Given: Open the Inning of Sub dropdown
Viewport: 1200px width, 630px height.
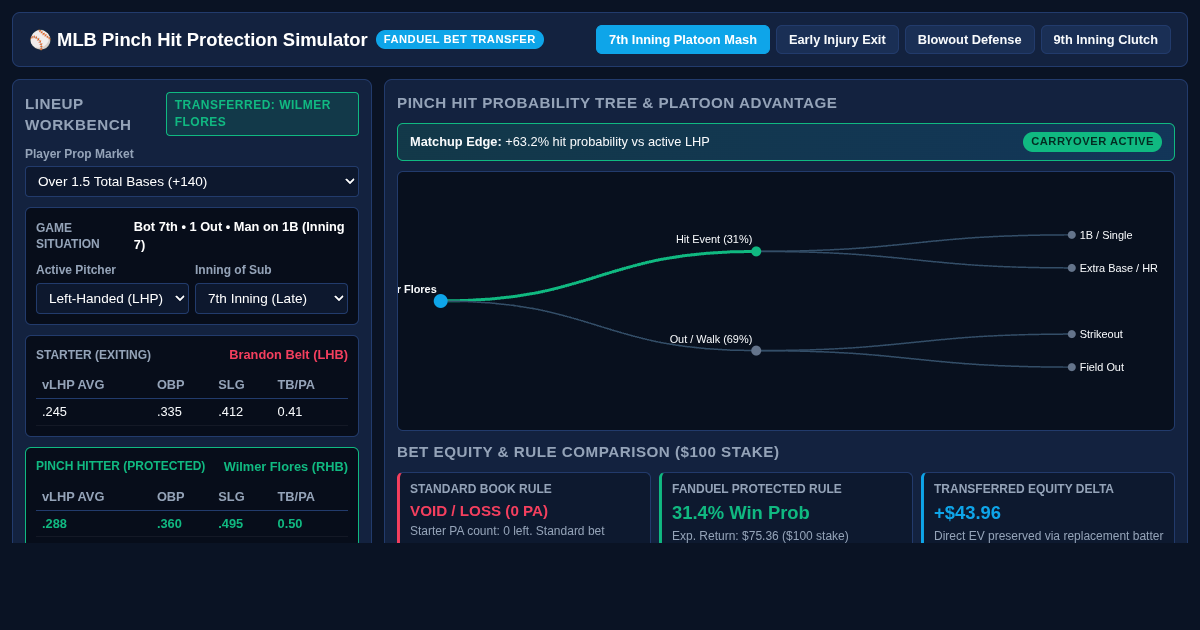Looking at the screenshot, I should tap(271, 298).
